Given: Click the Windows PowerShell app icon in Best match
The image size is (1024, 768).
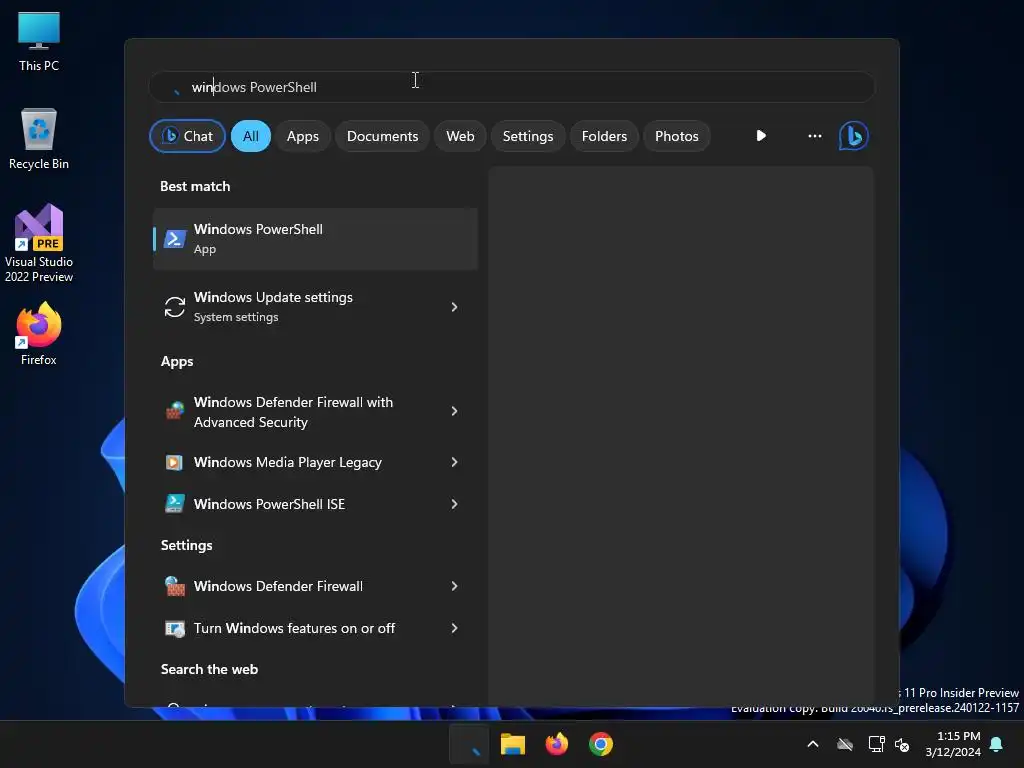Looking at the screenshot, I should tap(174, 239).
